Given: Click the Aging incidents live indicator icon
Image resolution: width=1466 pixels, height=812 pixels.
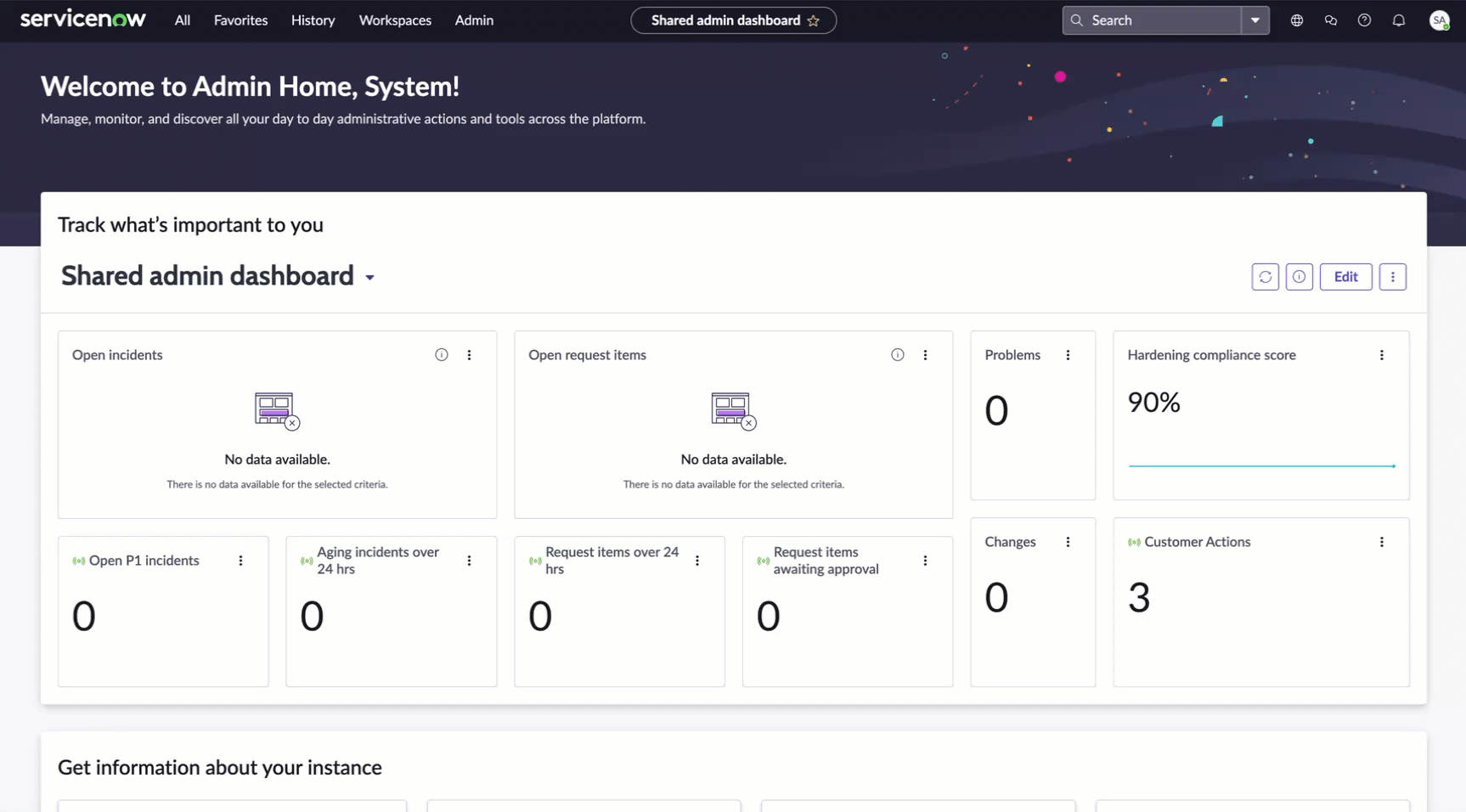Looking at the screenshot, I should (x=307, y=561).
